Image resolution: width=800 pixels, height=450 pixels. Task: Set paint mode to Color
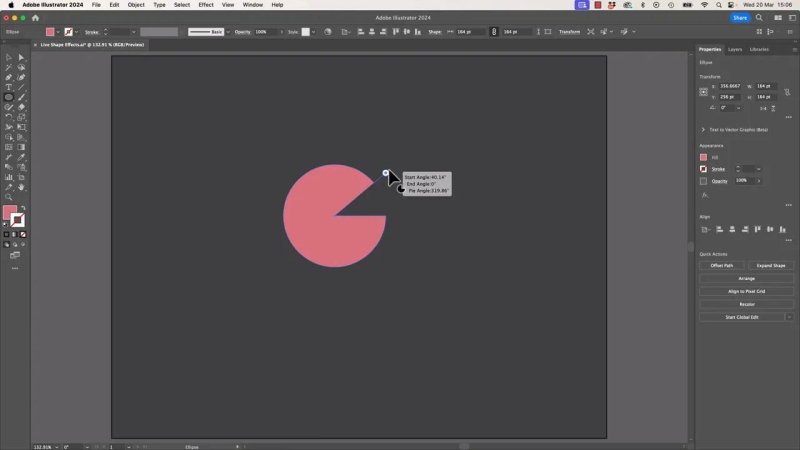click(x=7, y=235)
